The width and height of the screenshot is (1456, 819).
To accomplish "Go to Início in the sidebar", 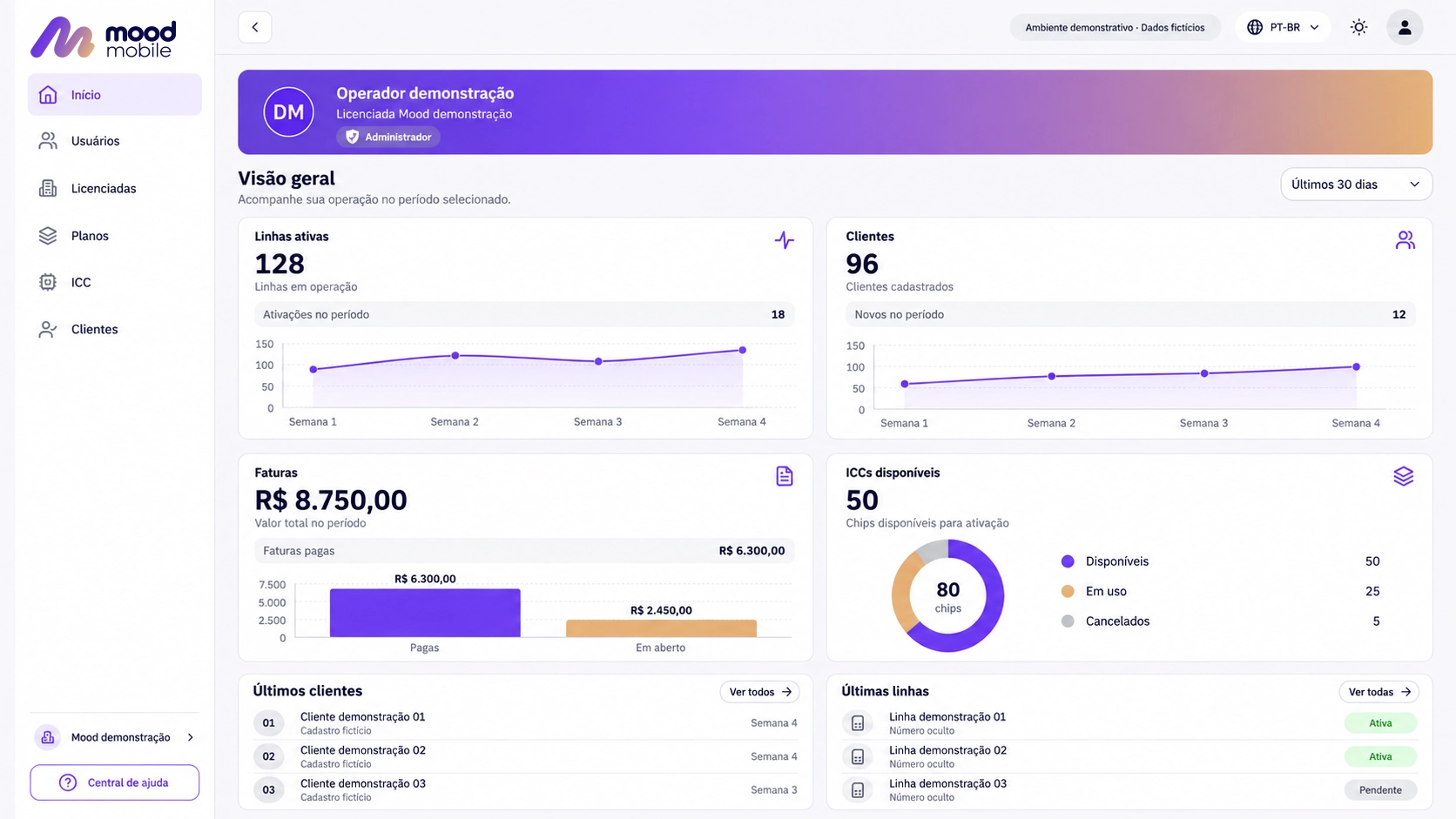I will (115, 95).
